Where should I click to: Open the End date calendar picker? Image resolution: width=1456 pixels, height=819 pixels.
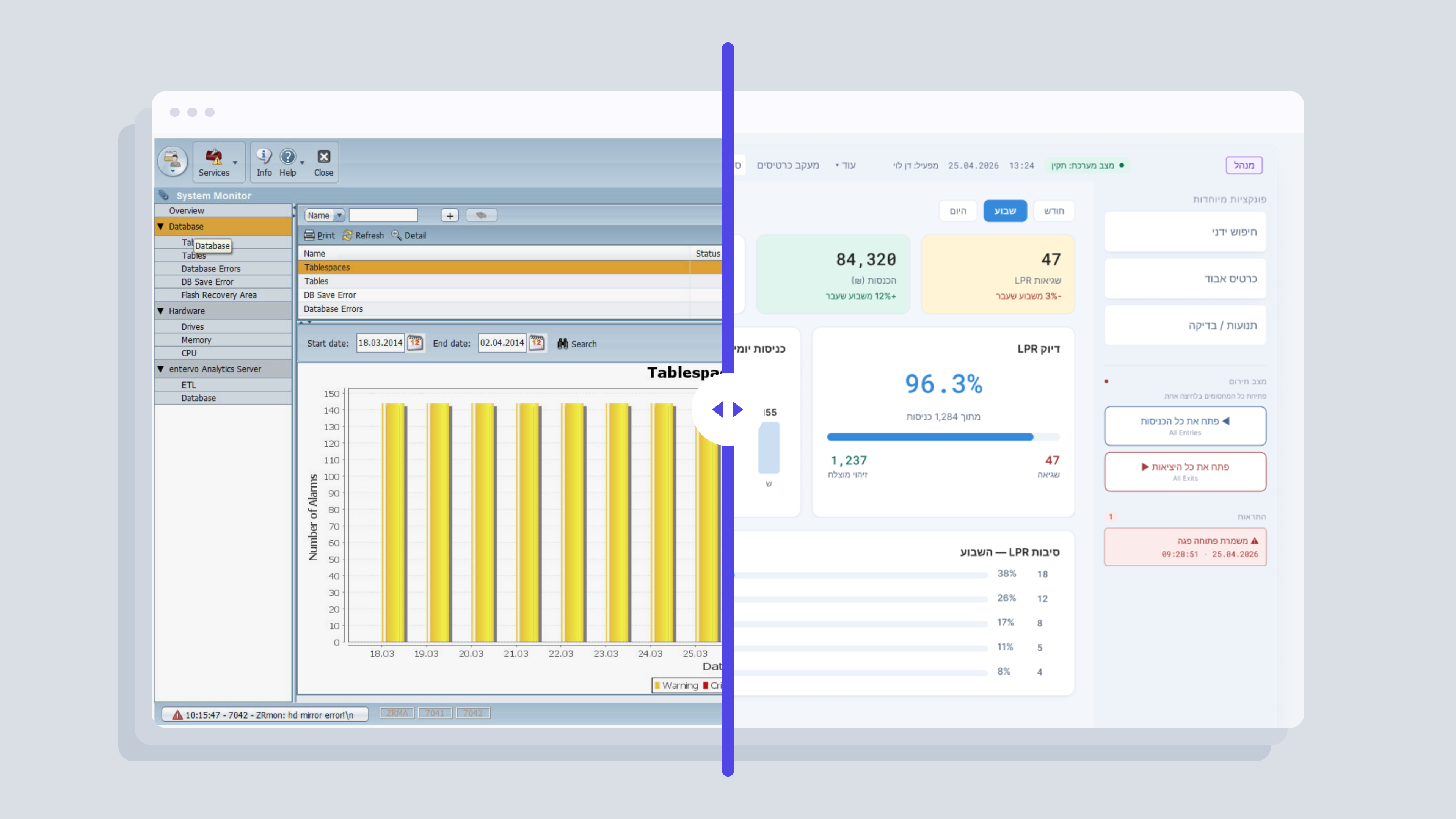point(537,342)
